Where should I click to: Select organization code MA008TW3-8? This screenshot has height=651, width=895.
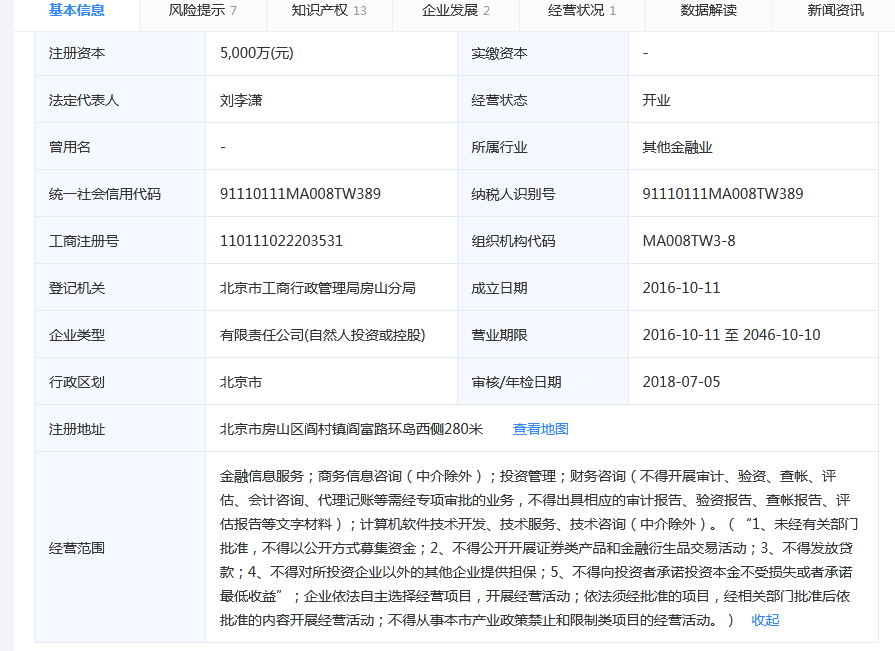pyautogui.click(x=689, y=241)
